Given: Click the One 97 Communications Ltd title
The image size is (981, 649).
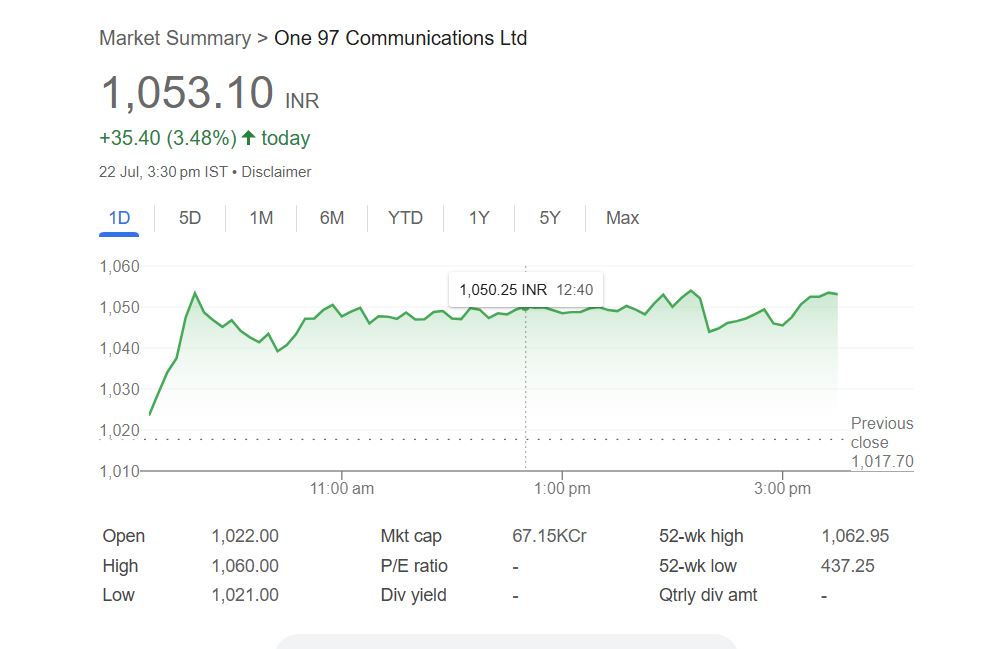Looking at the screenshot, I should pyautogui.click(x=400, y=39).
